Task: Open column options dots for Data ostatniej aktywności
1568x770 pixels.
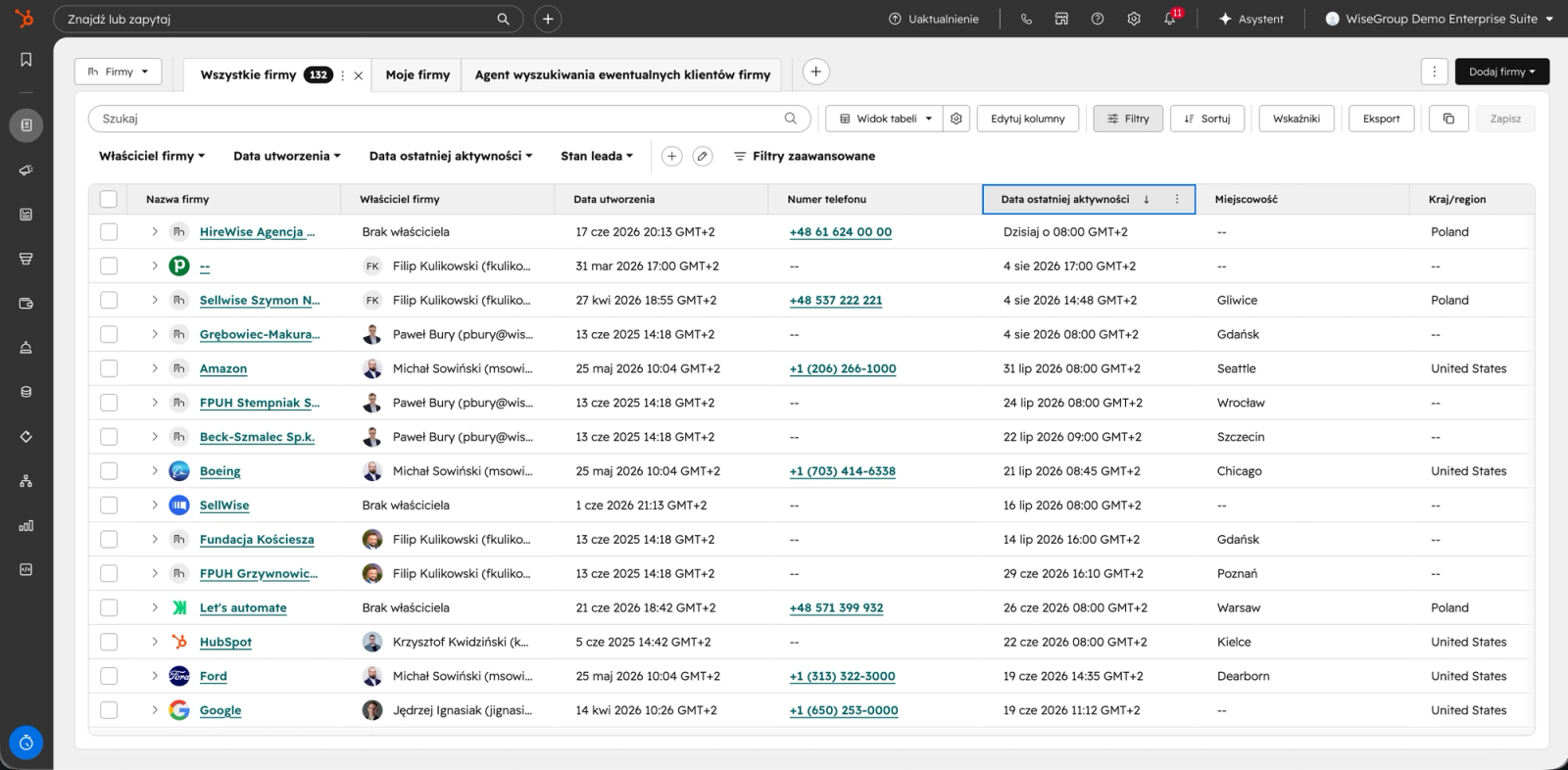Action: click(x=1177, y=199)
